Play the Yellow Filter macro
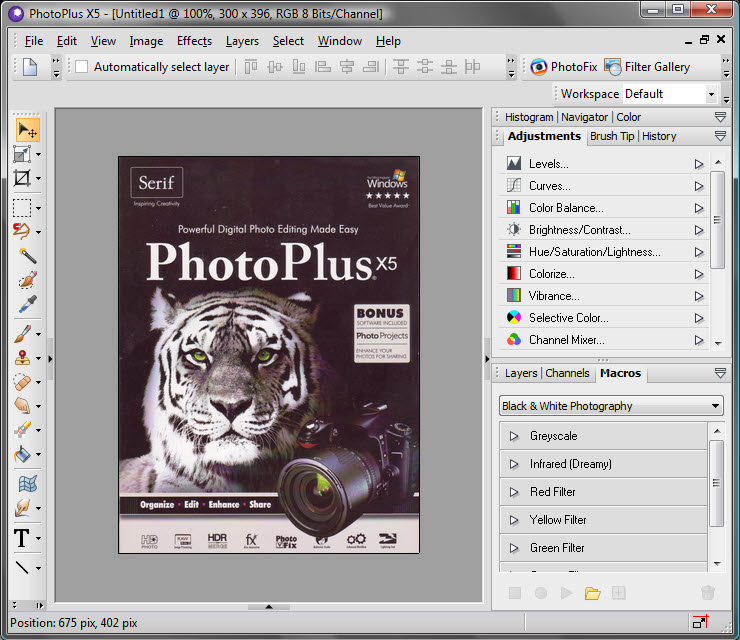The image size is (740, 640). [x=514, y=520]
